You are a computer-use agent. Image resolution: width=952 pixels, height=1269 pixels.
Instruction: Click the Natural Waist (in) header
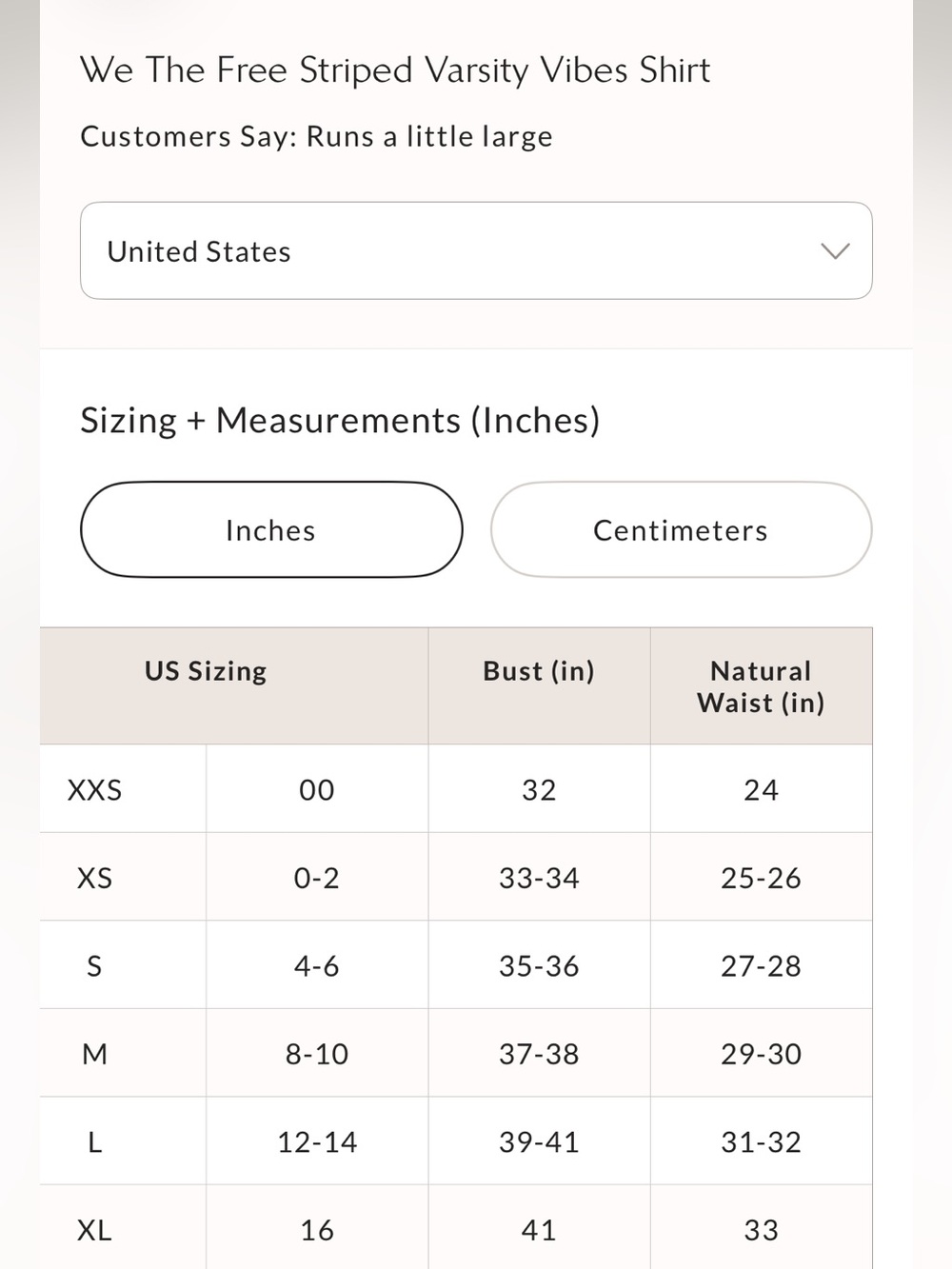(761, 685)
